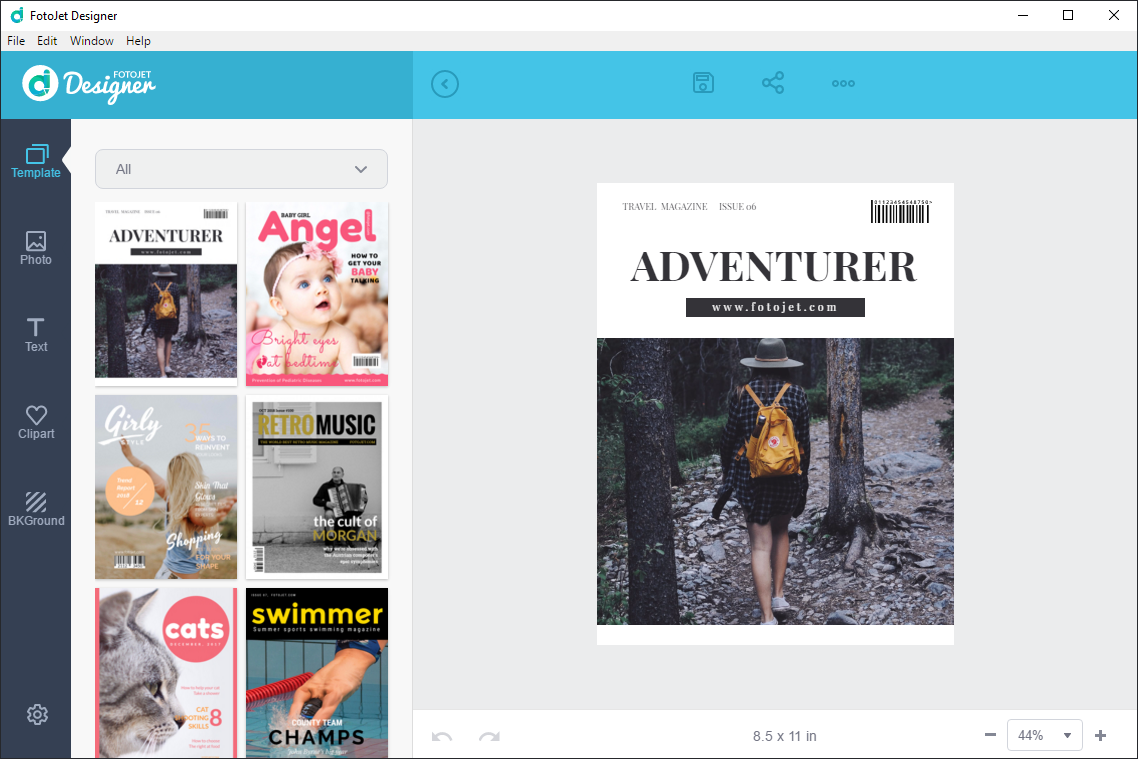Open the Template panel in the sidebar

point(36,162)
